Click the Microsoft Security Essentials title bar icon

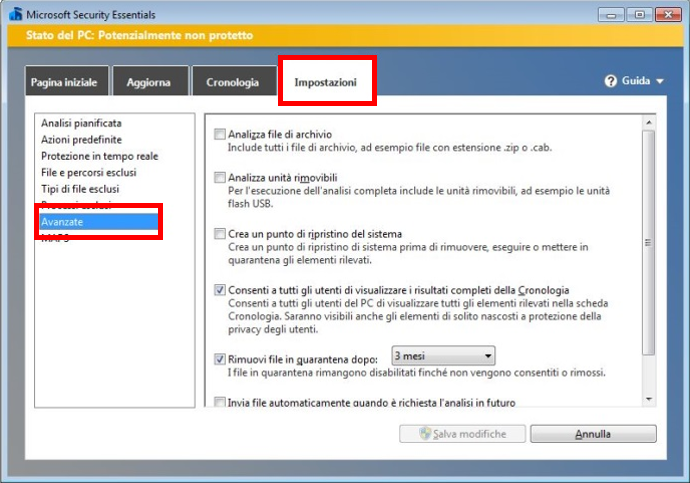click(16, 14)
